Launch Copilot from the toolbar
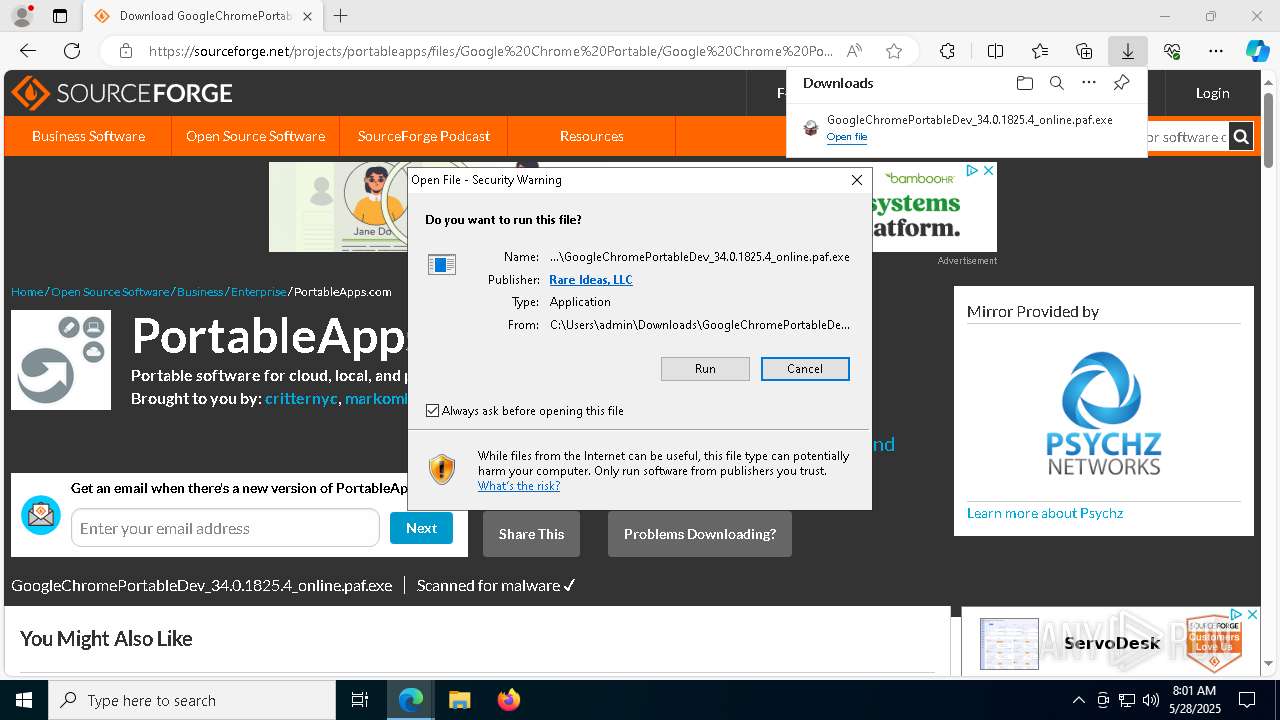This screenshot has height=720, width=1280. [x=1257, y=51]
